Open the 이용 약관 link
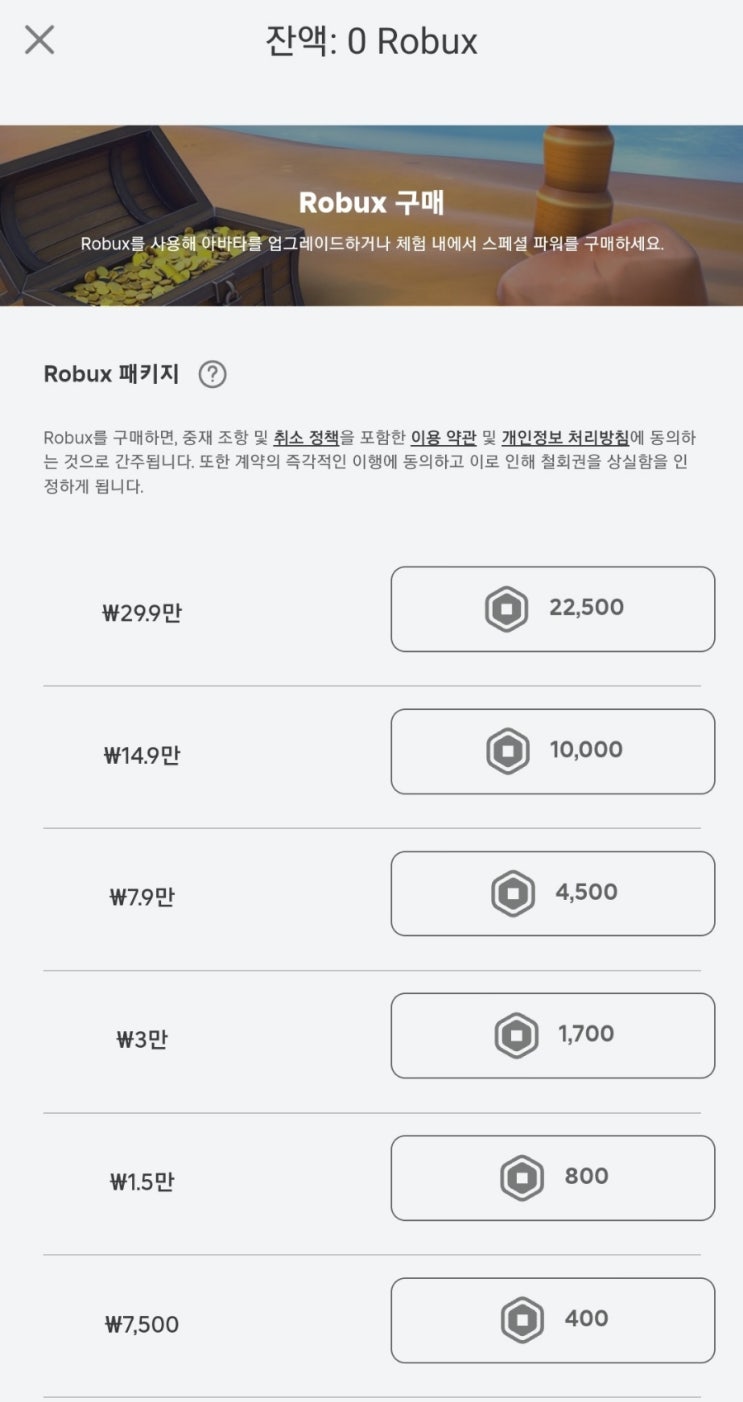The image size is (743, 1402). (443, 438)
